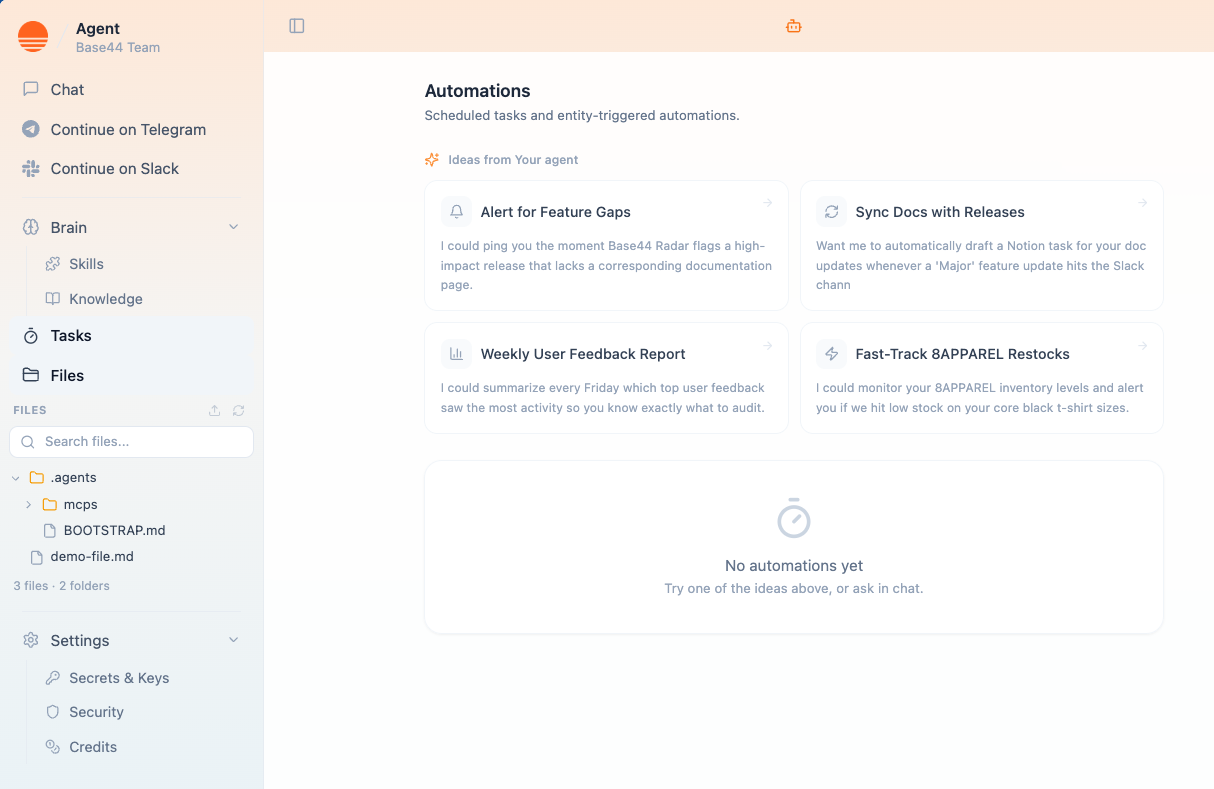The width and height of the screenshot is (1214, 789).
Task: Click the sync icon on Sync Docs with Releases
Action: pos(831,211)
